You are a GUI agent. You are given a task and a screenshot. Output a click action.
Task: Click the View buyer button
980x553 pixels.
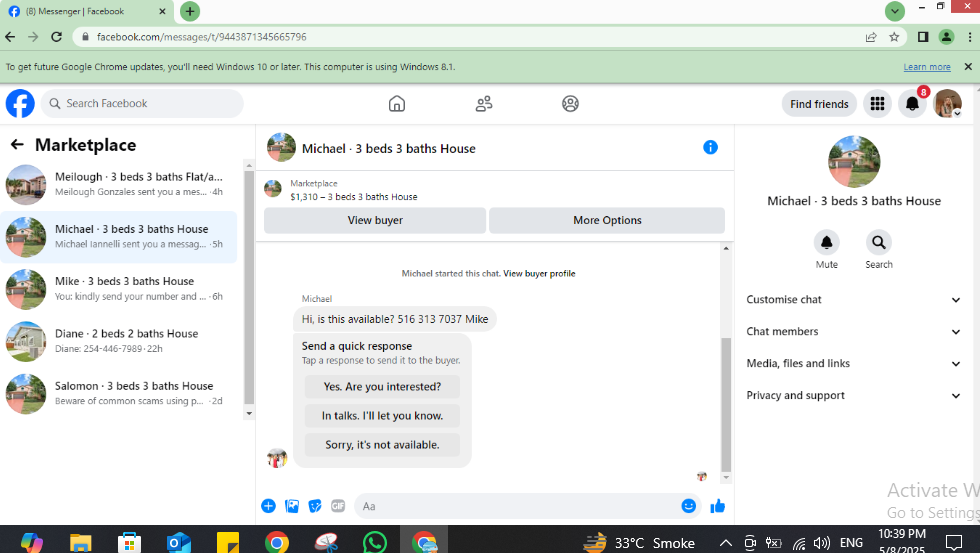[x=375, y=220]
